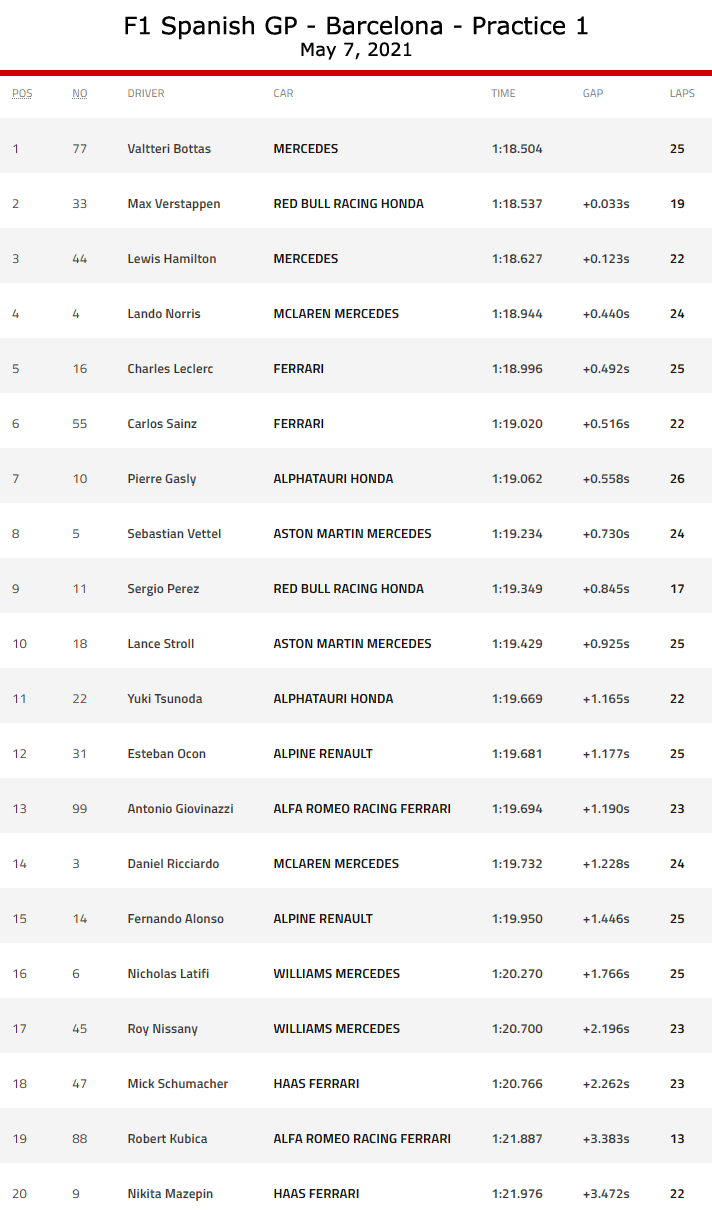Click the TIME column header
Viewport: 712px width, 1212px height.
coord(503,93)
